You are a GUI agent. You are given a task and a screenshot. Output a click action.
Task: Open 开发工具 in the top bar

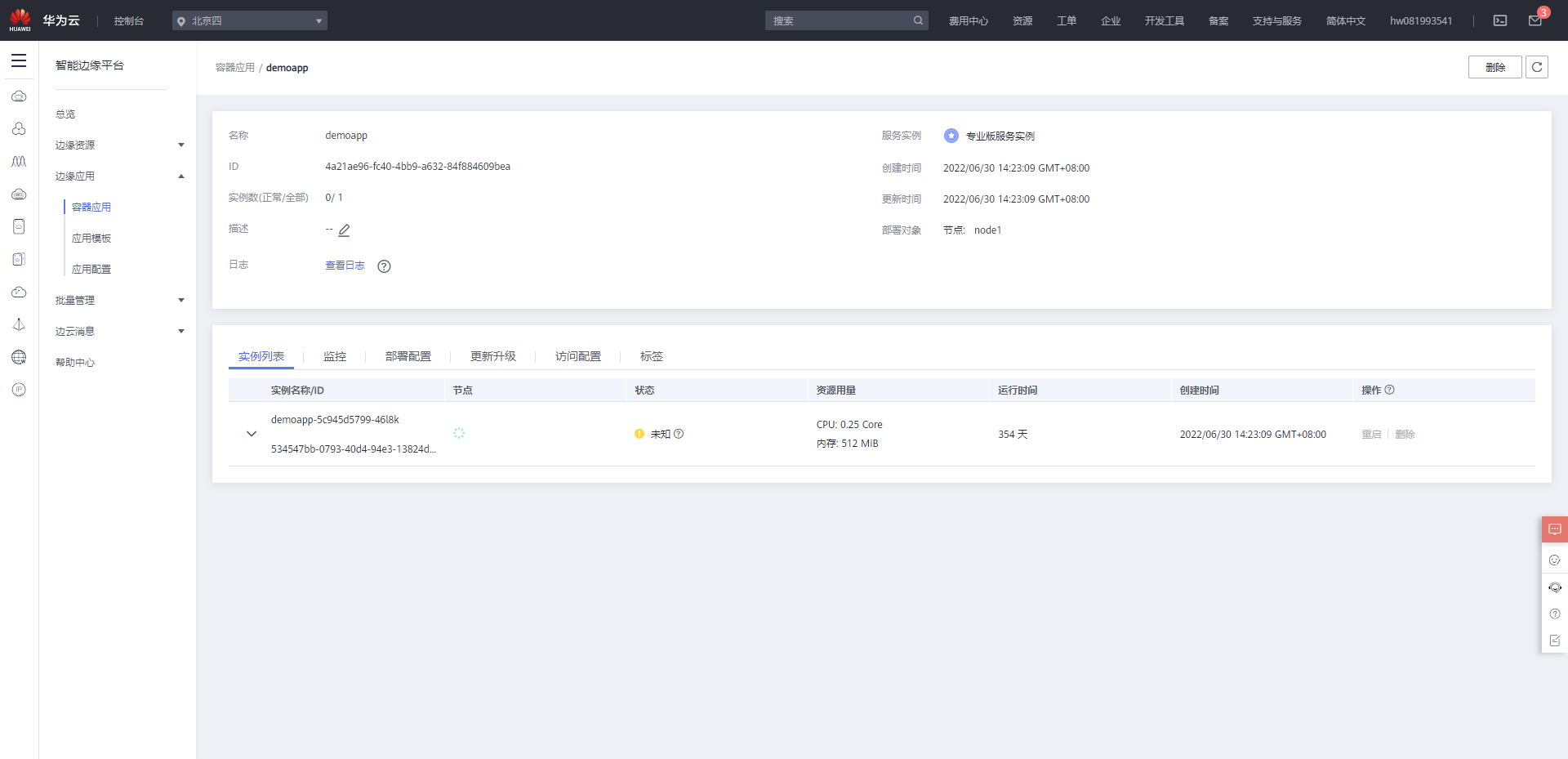coord(1165,21)
